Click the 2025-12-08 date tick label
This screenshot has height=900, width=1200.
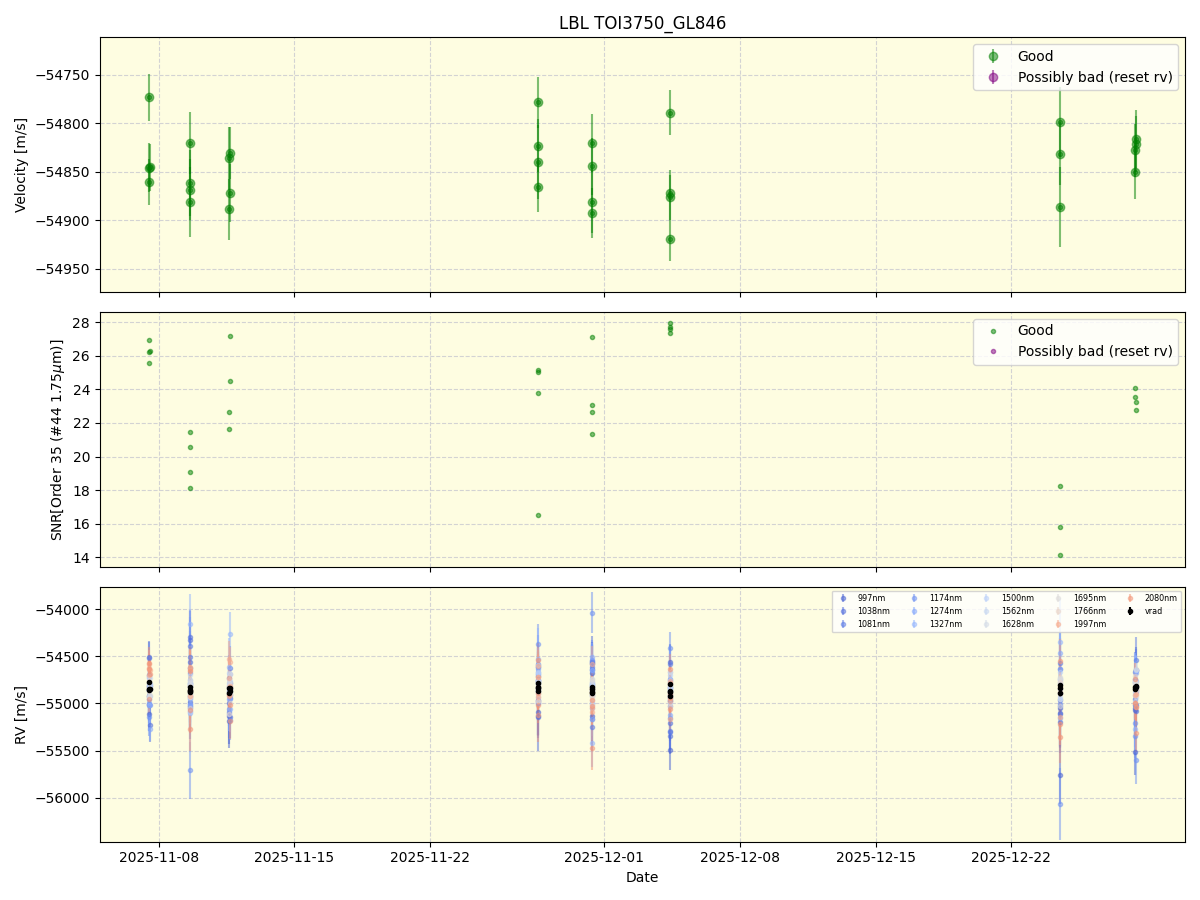[740, 857]
